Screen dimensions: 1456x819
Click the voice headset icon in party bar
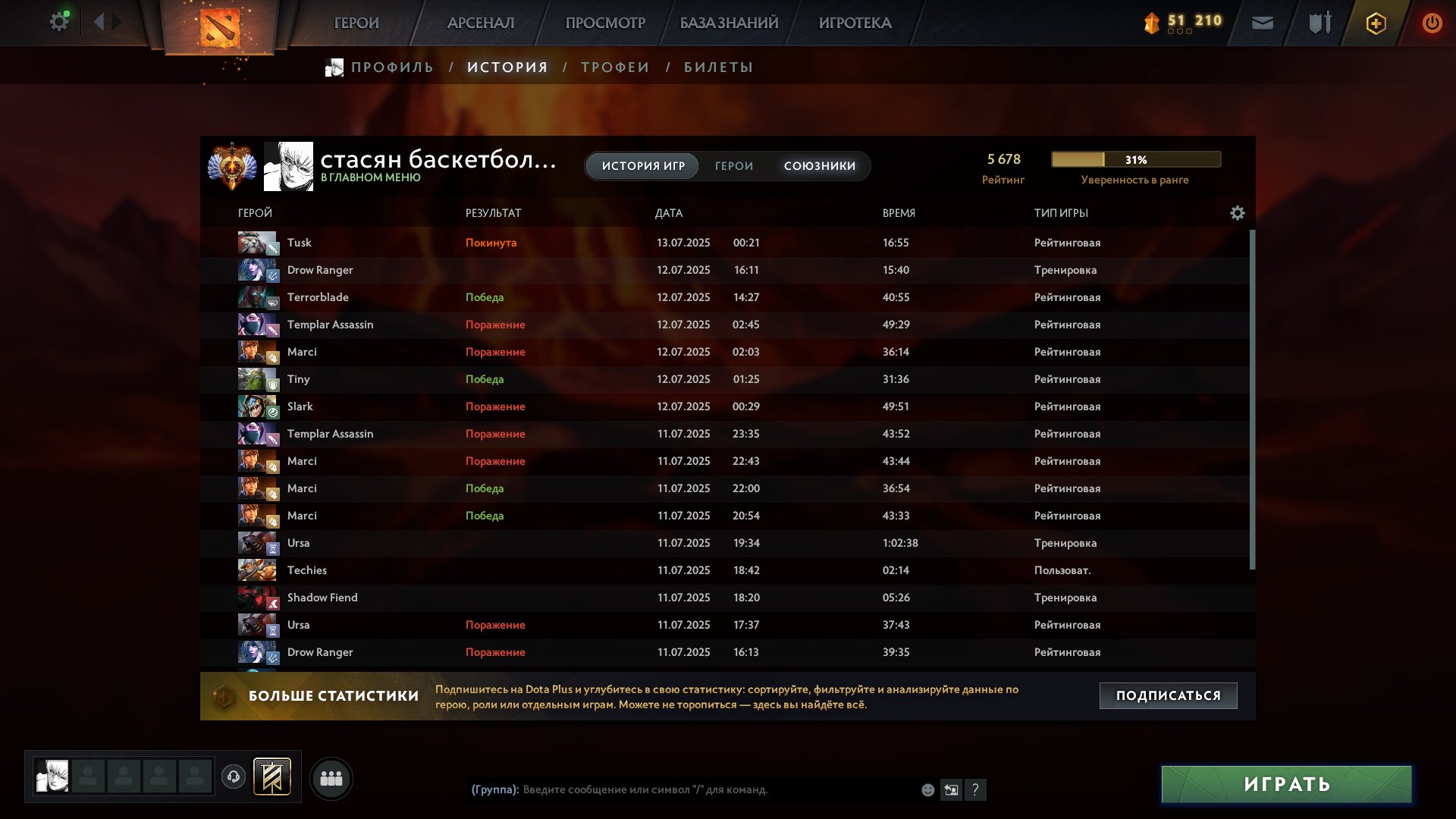(234, 777)
